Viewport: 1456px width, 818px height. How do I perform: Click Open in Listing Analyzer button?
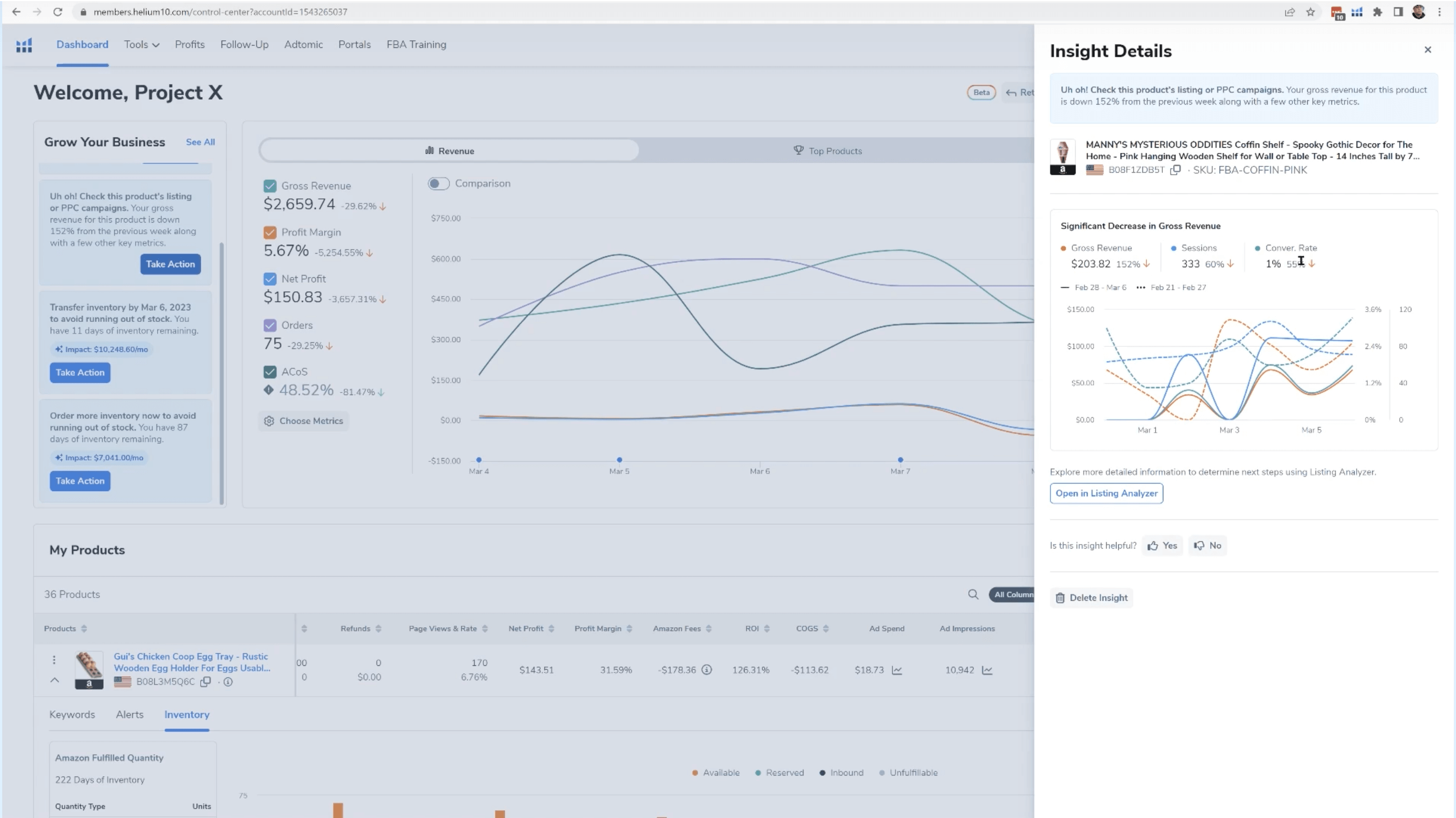(1106, 493)
